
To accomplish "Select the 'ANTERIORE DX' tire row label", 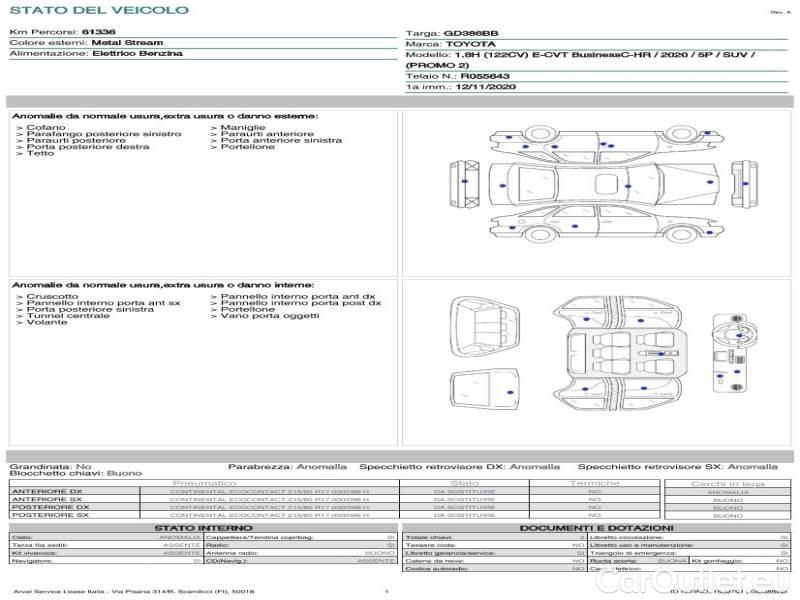I will click(46, 492).
